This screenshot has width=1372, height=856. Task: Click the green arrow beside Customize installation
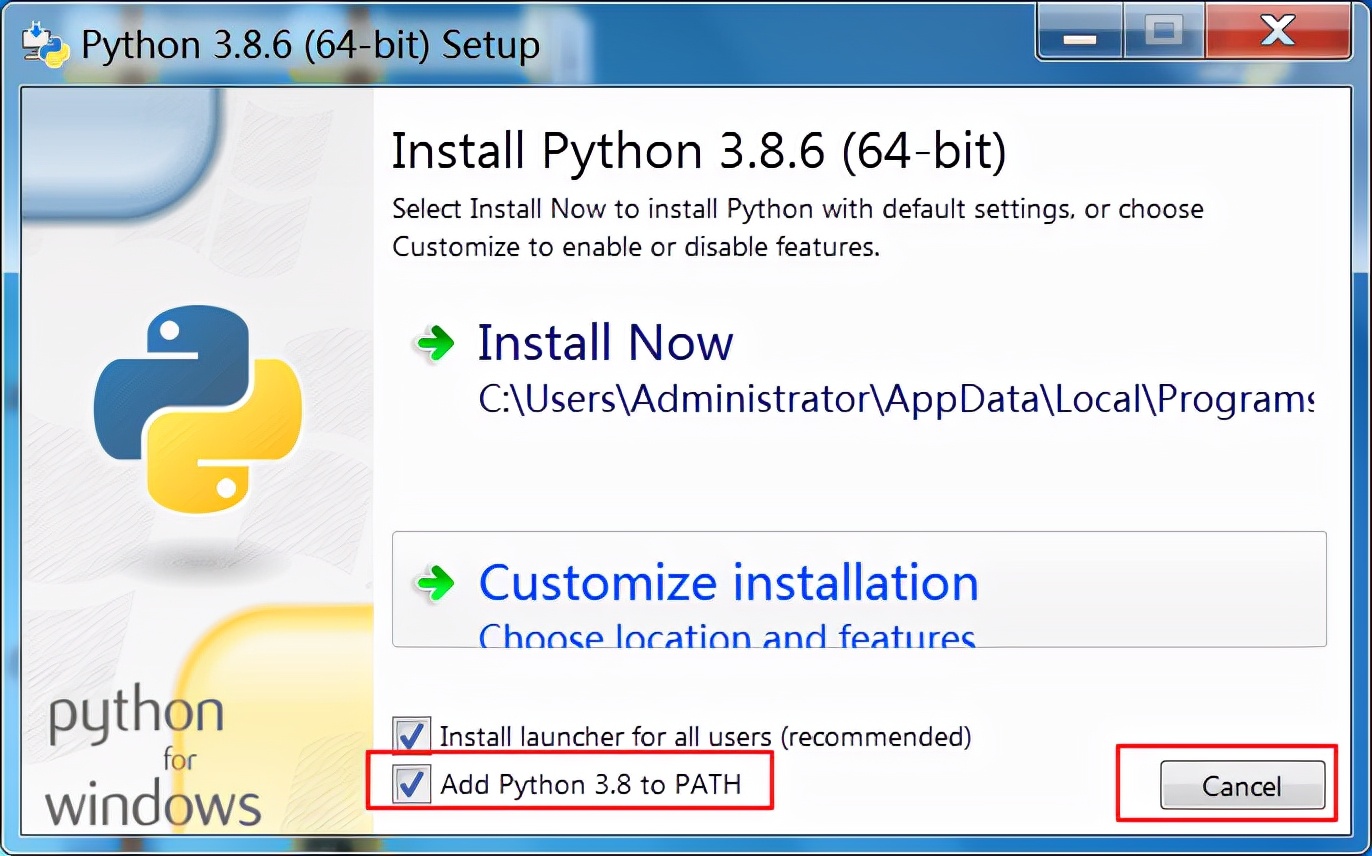coord(435,582)
